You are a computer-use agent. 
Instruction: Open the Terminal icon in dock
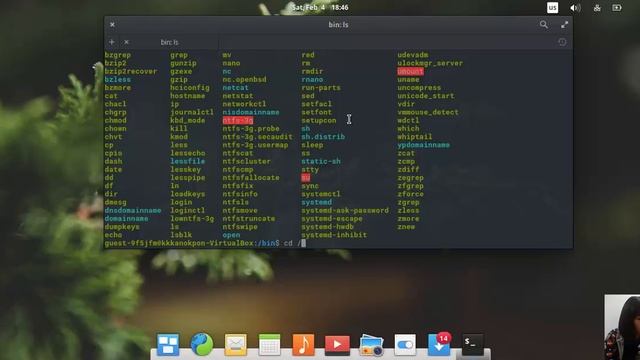click(x=473, y=344)
